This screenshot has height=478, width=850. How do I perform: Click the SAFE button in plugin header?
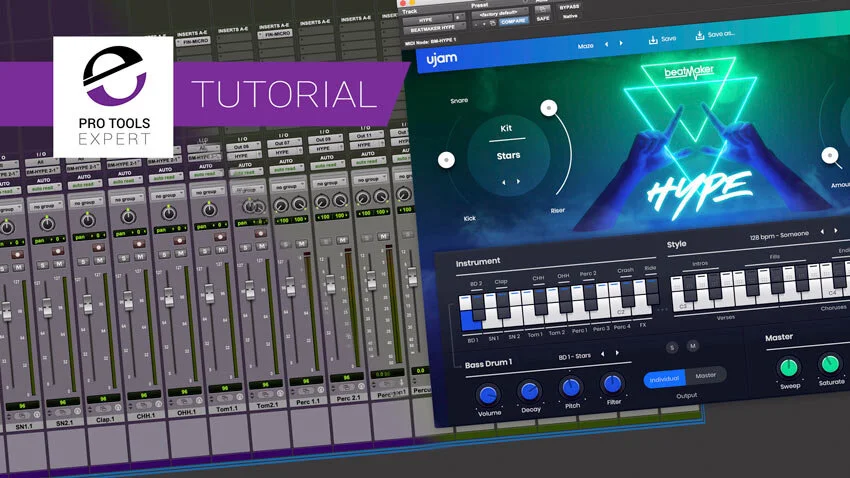543,18
